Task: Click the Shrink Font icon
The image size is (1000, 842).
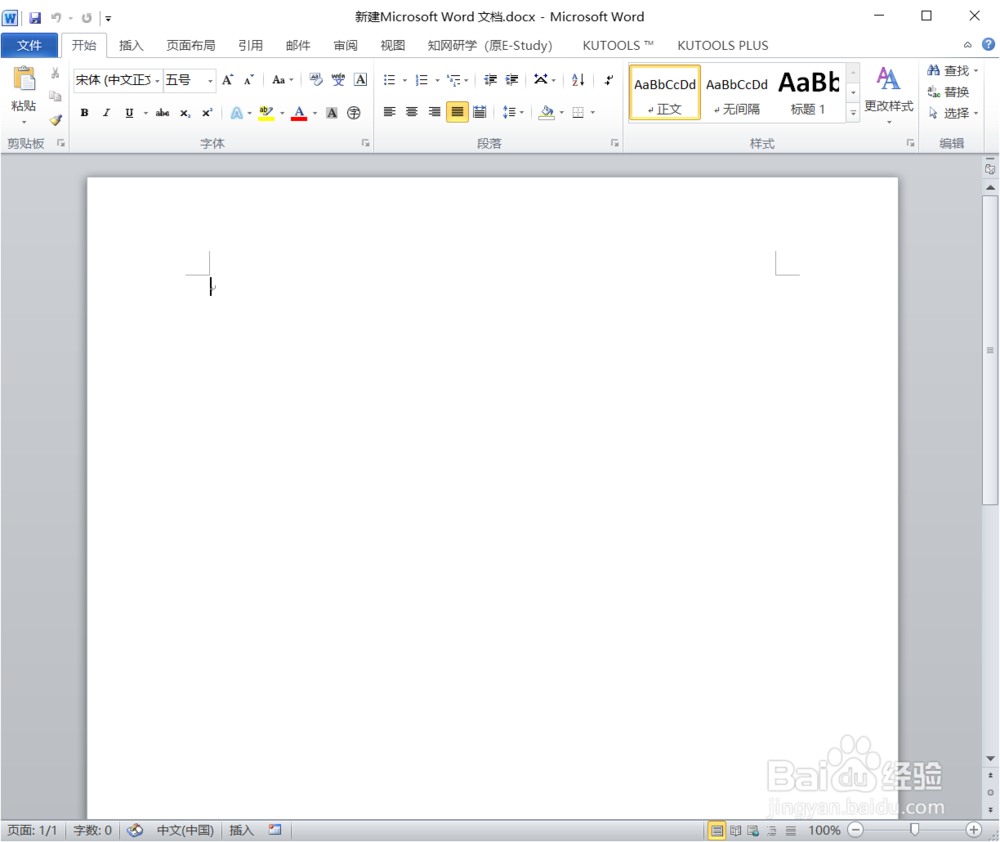Action: click(249, 80)
